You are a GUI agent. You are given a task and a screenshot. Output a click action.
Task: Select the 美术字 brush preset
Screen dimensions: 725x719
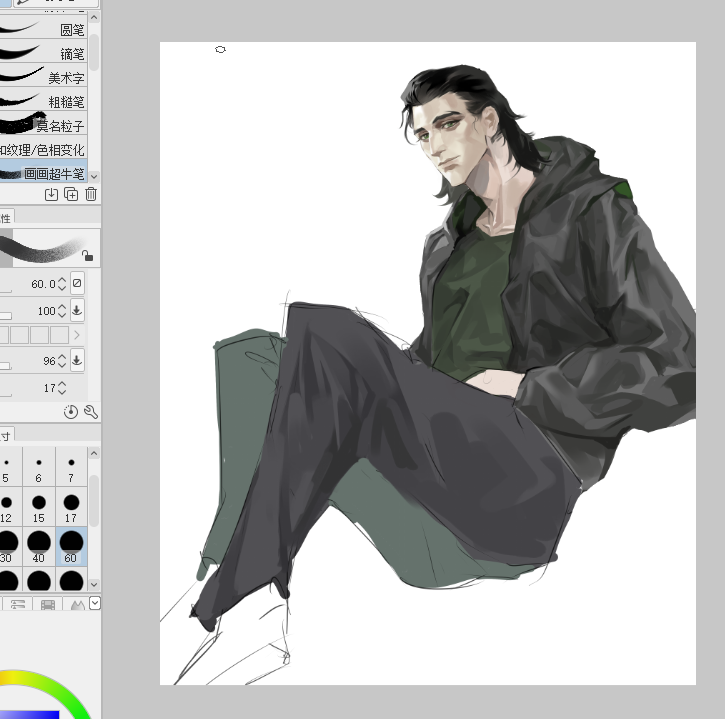43,77
